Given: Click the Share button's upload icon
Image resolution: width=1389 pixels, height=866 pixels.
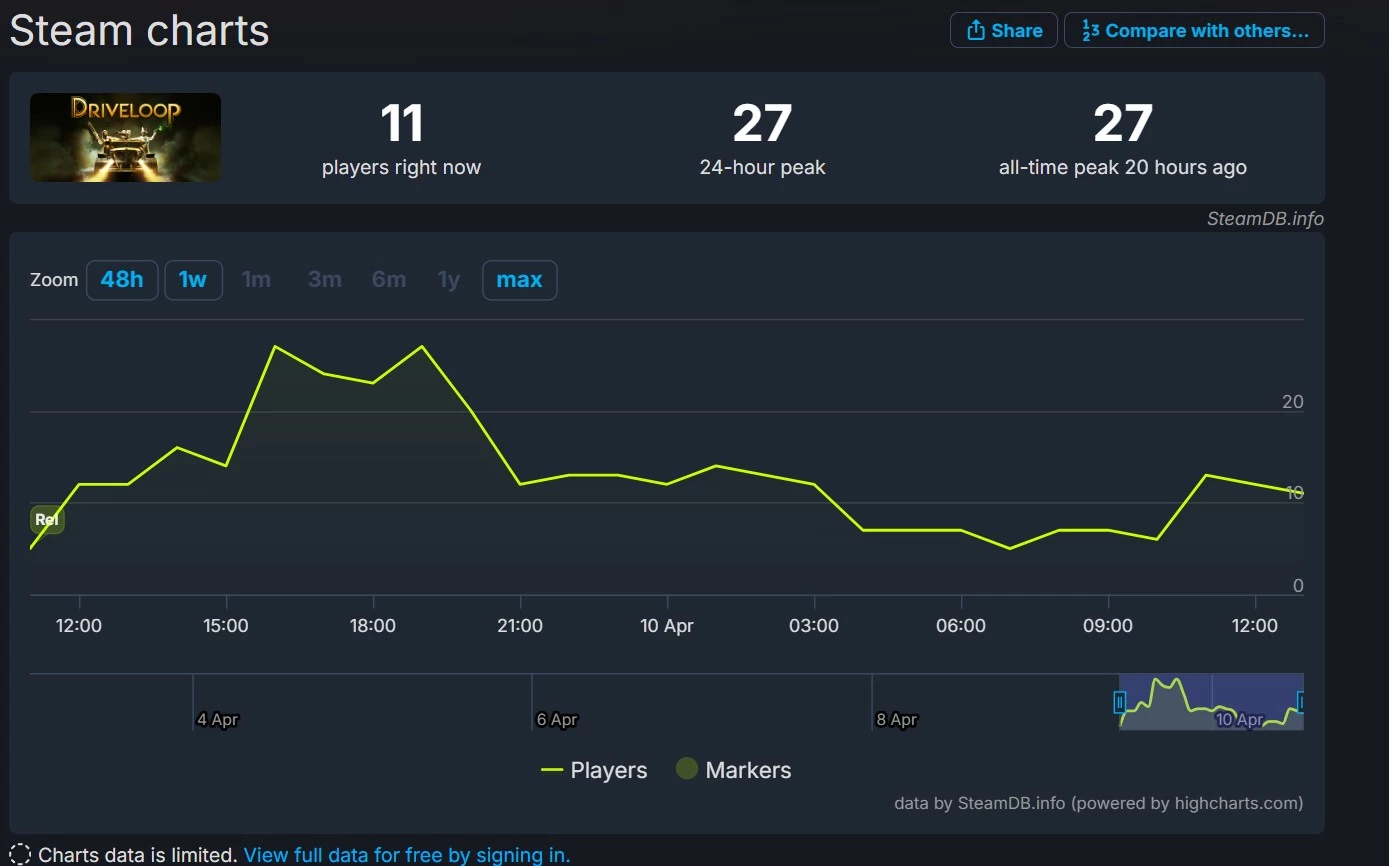Looking at the screenshot, I should pos(975,31).
